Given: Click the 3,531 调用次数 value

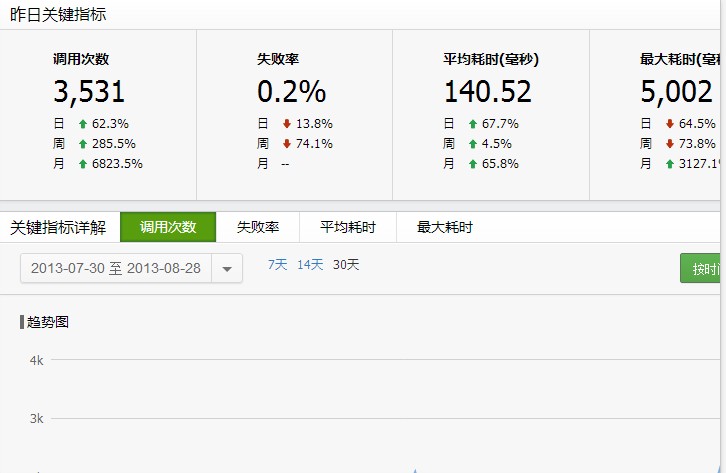Looking at the screenshot, I should click(x=89, y=91).
